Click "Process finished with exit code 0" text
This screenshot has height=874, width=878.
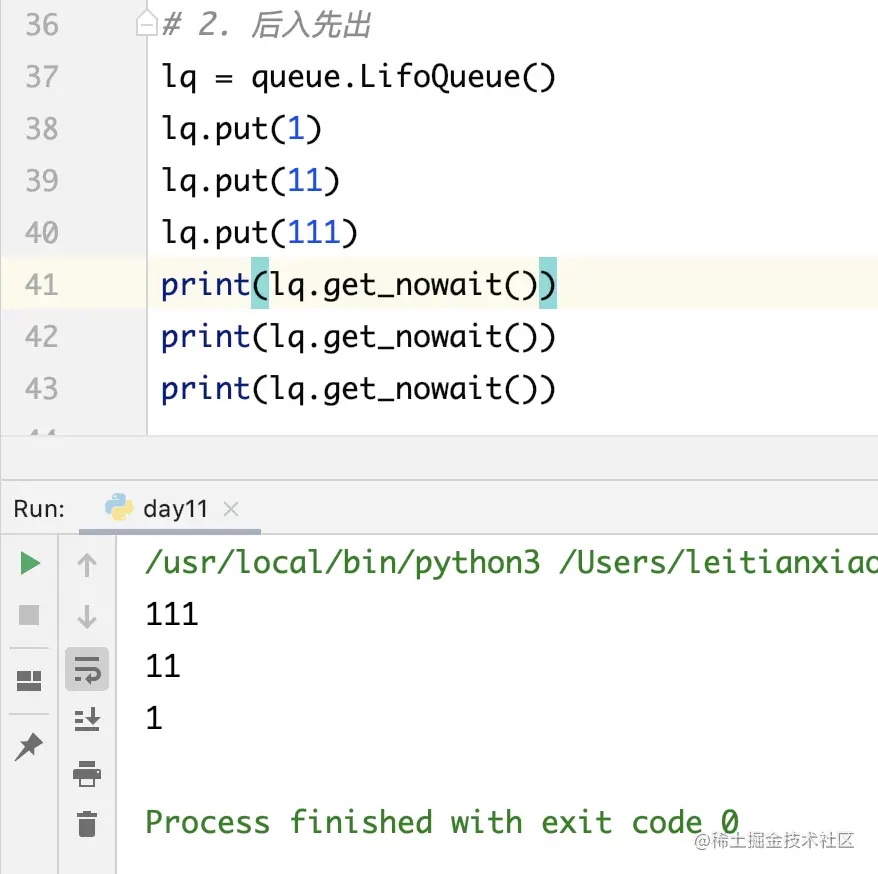pos(441,822)
